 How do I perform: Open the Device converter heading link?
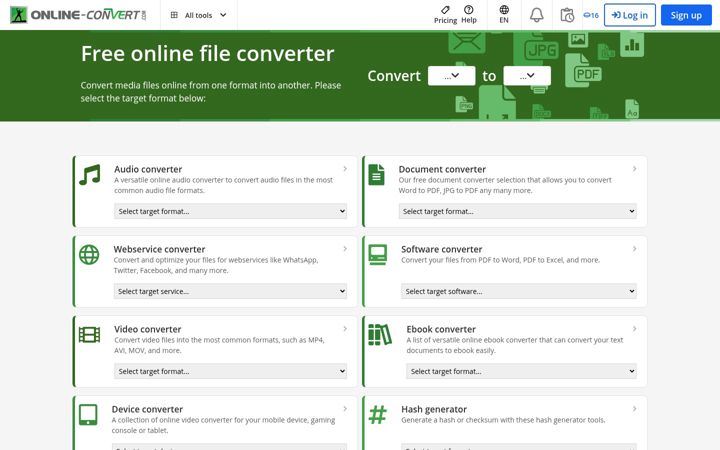pos(147,409)
